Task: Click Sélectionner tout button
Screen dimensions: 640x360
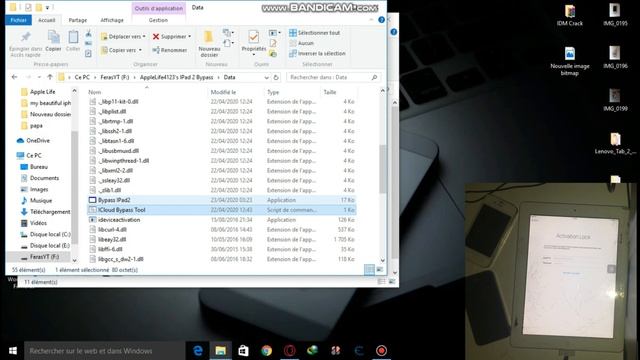Action: [314, 33]
